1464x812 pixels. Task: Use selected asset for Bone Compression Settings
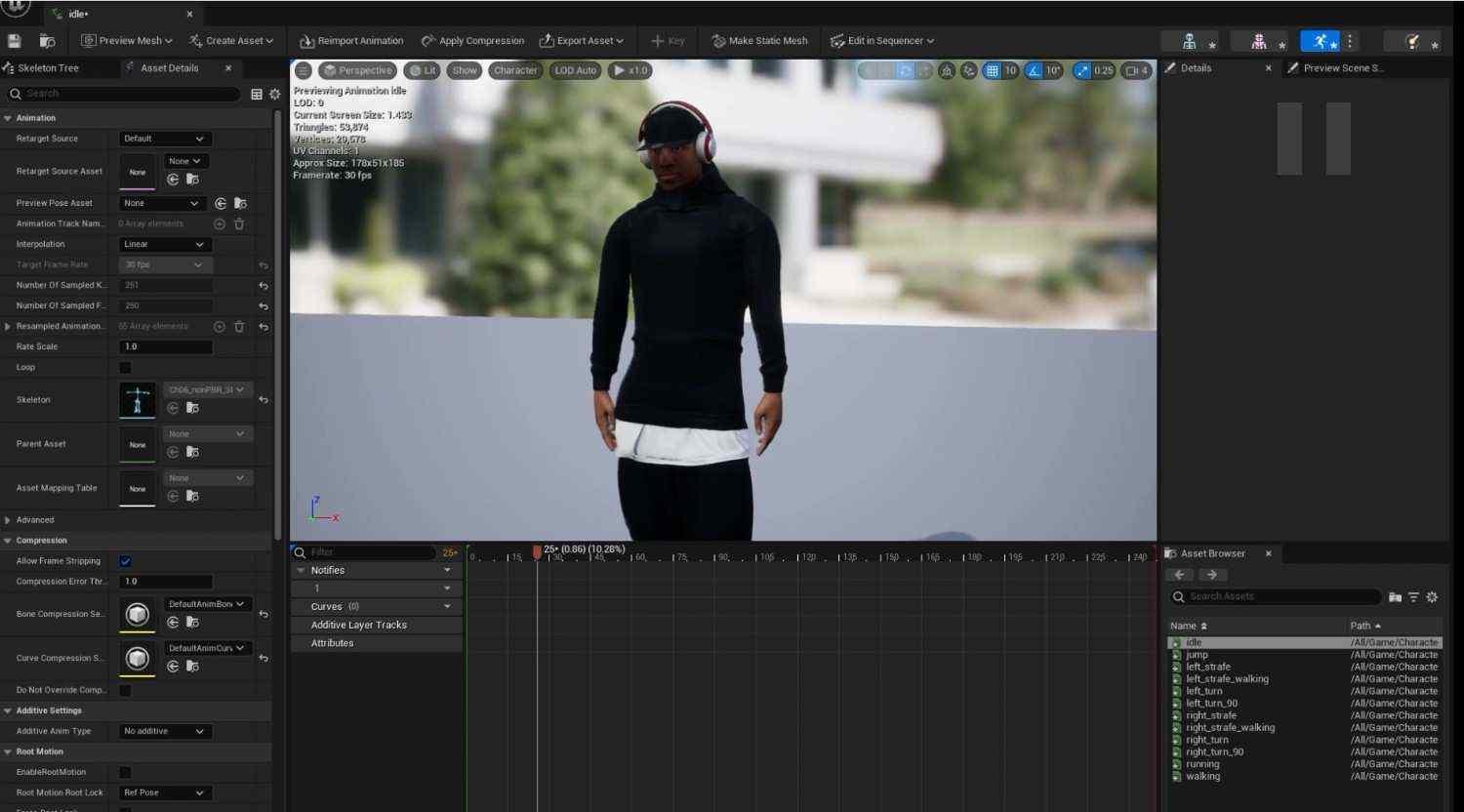coord(173,623)
